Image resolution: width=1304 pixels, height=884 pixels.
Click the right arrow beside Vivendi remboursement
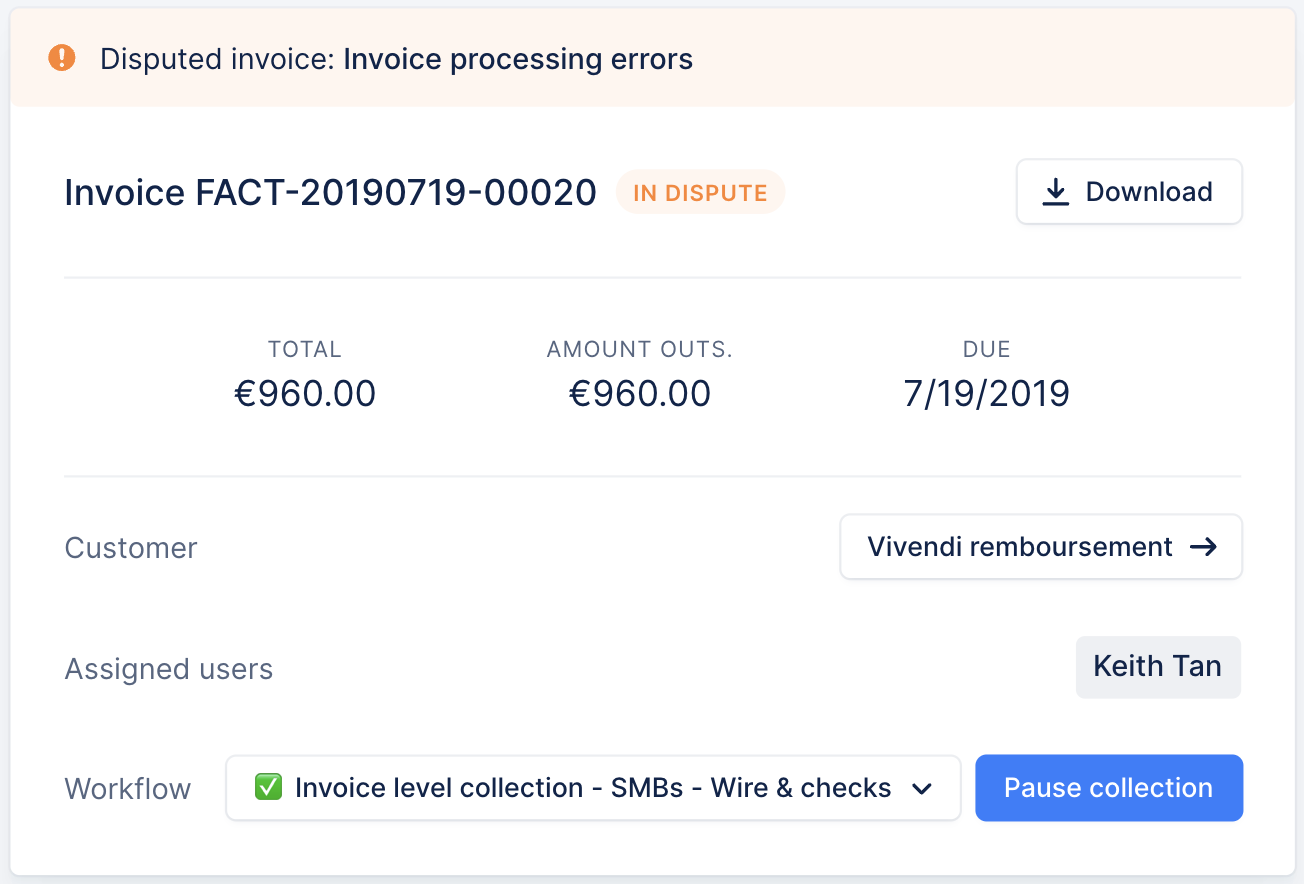pyautogui.click(x=1203, y=547)
